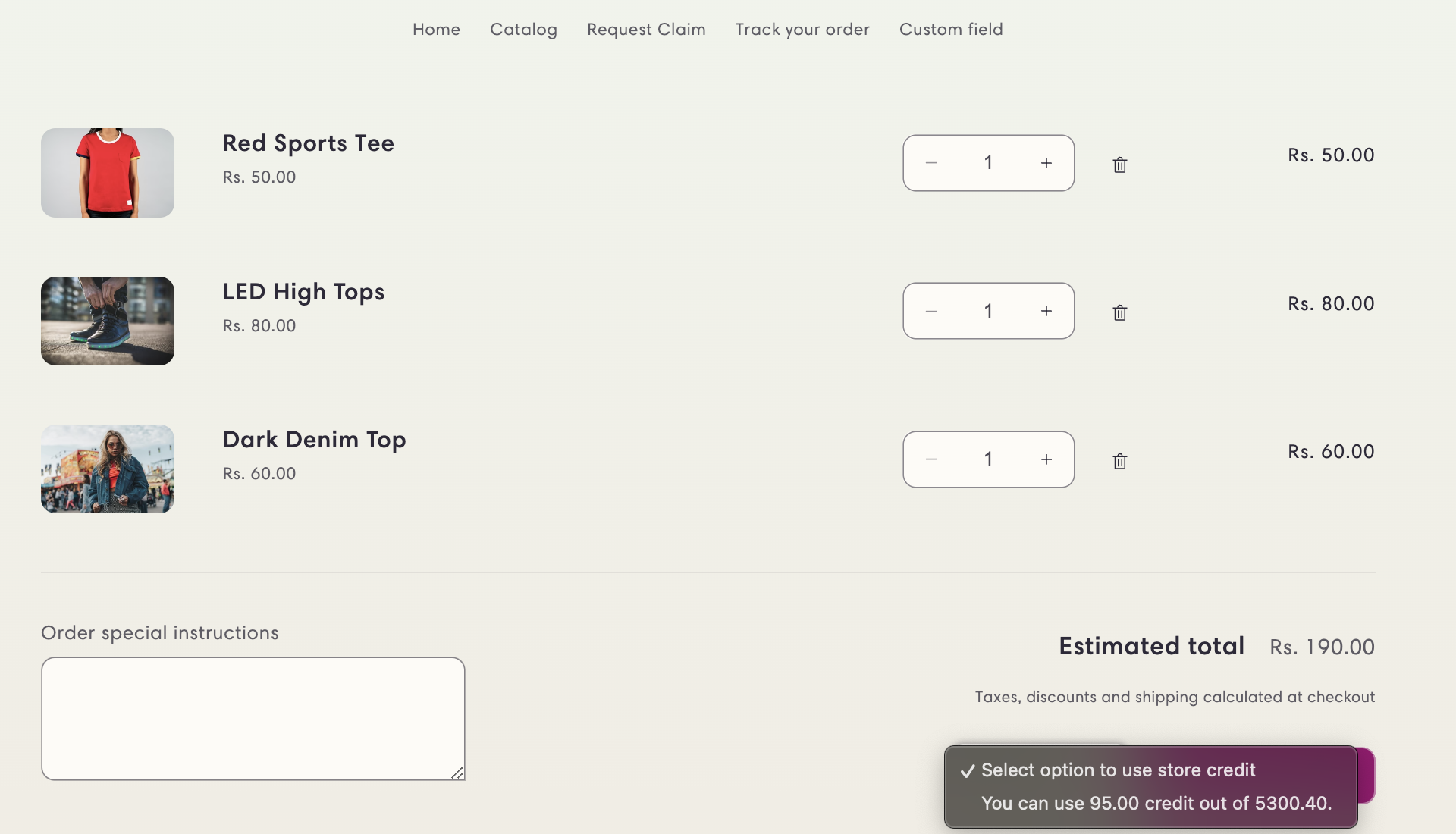Screen dimensions: 1456x834
Task: Navigate to the Home page
Action: 436,29
